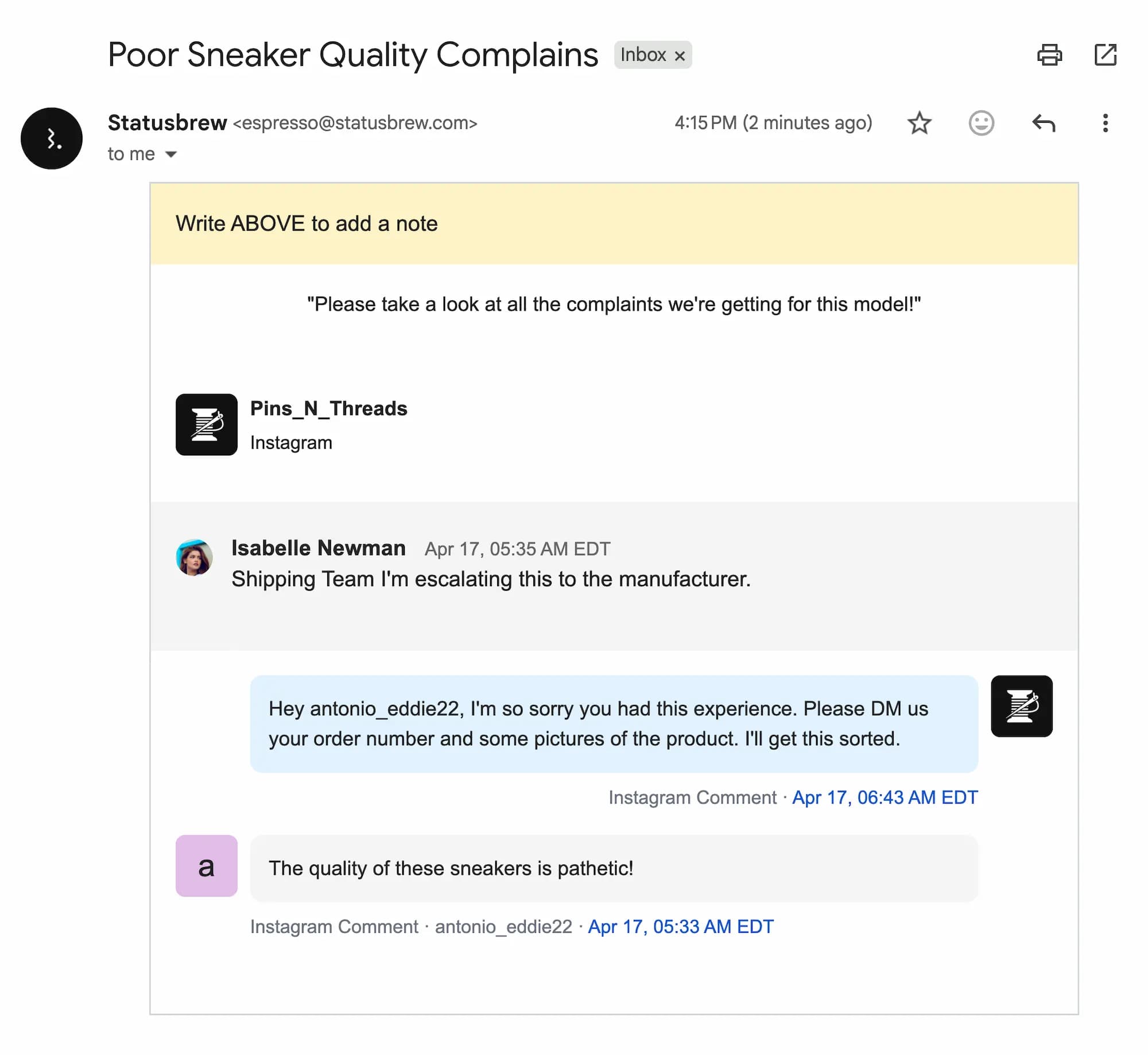Click the Pins_N_Threads reply avatar icon
The height and width of the screenshot is (1055, 1148).
point(1021,706)
